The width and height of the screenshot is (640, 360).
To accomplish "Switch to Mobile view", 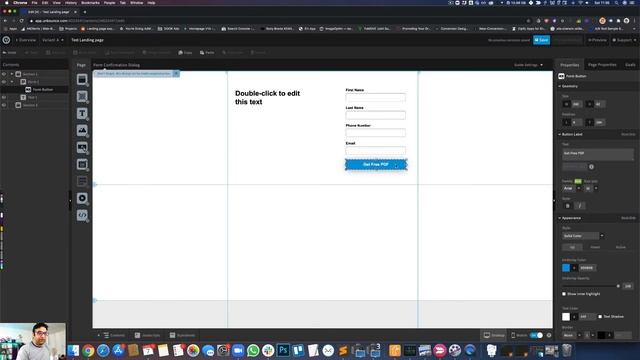I will tap(519, 335).
